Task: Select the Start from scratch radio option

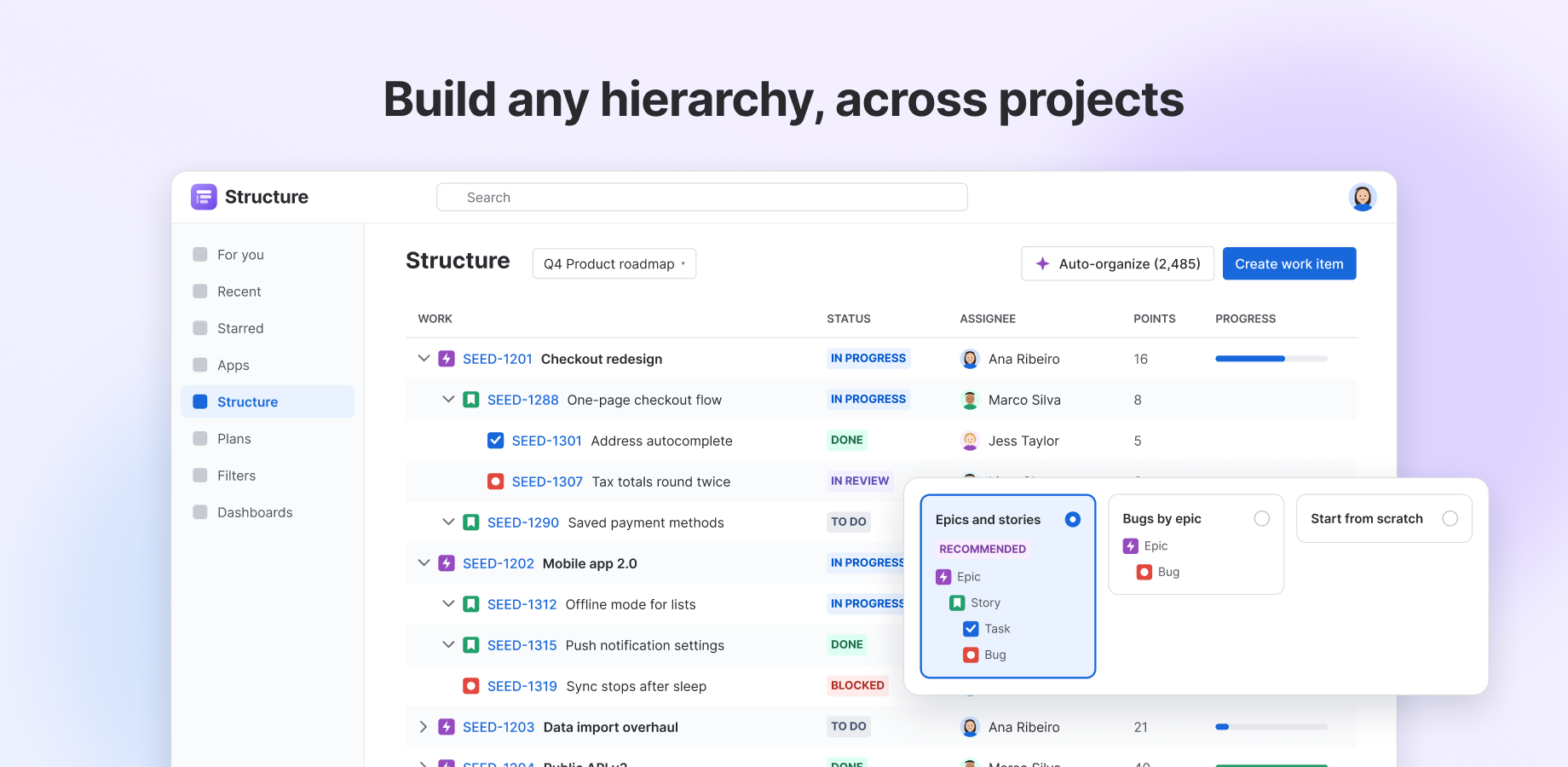Action: tap(1450, 518)
